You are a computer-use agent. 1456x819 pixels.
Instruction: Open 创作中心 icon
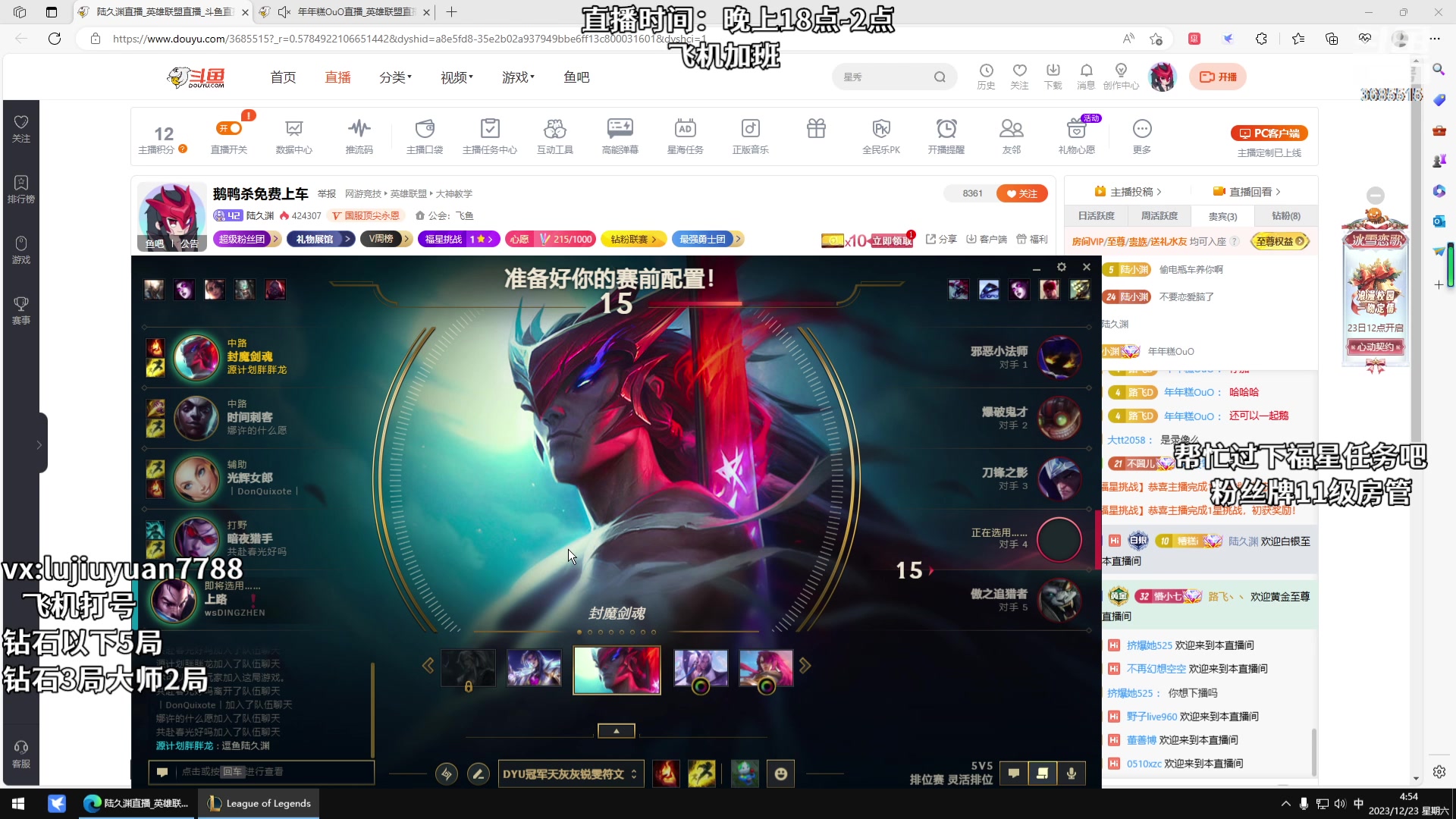[1121, 76]
